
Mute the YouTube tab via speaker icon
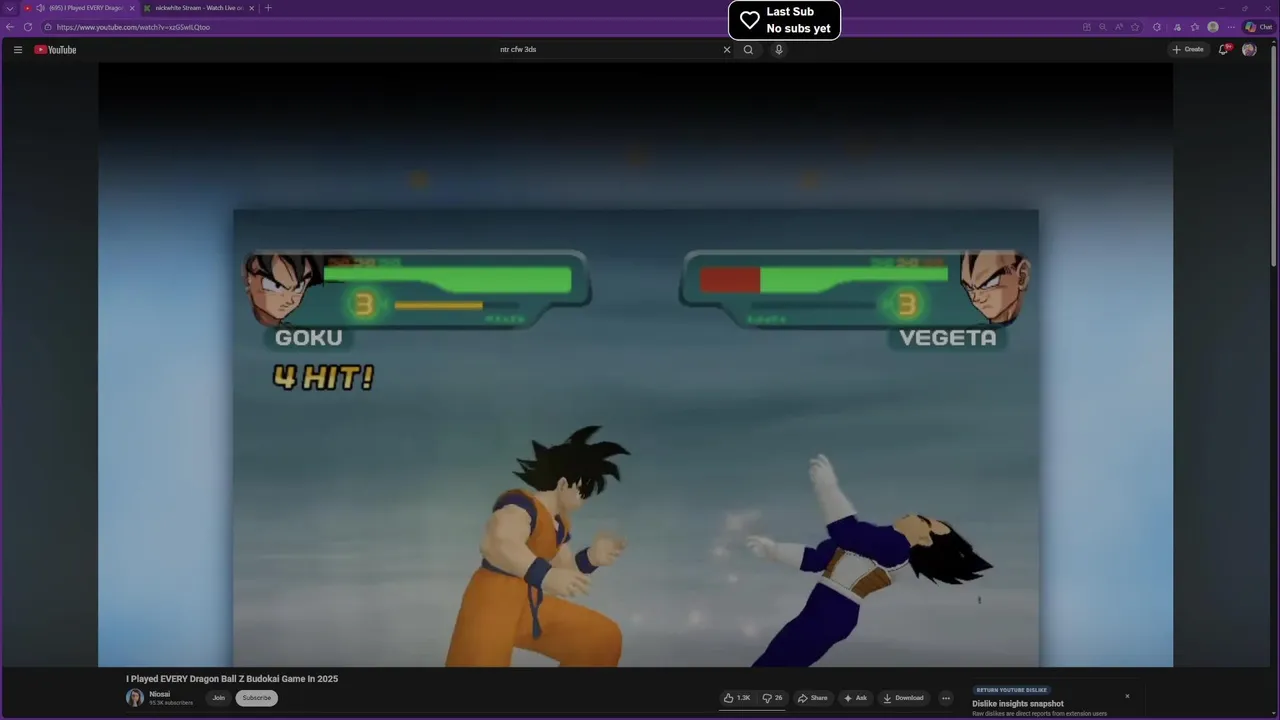pos(40,8)
